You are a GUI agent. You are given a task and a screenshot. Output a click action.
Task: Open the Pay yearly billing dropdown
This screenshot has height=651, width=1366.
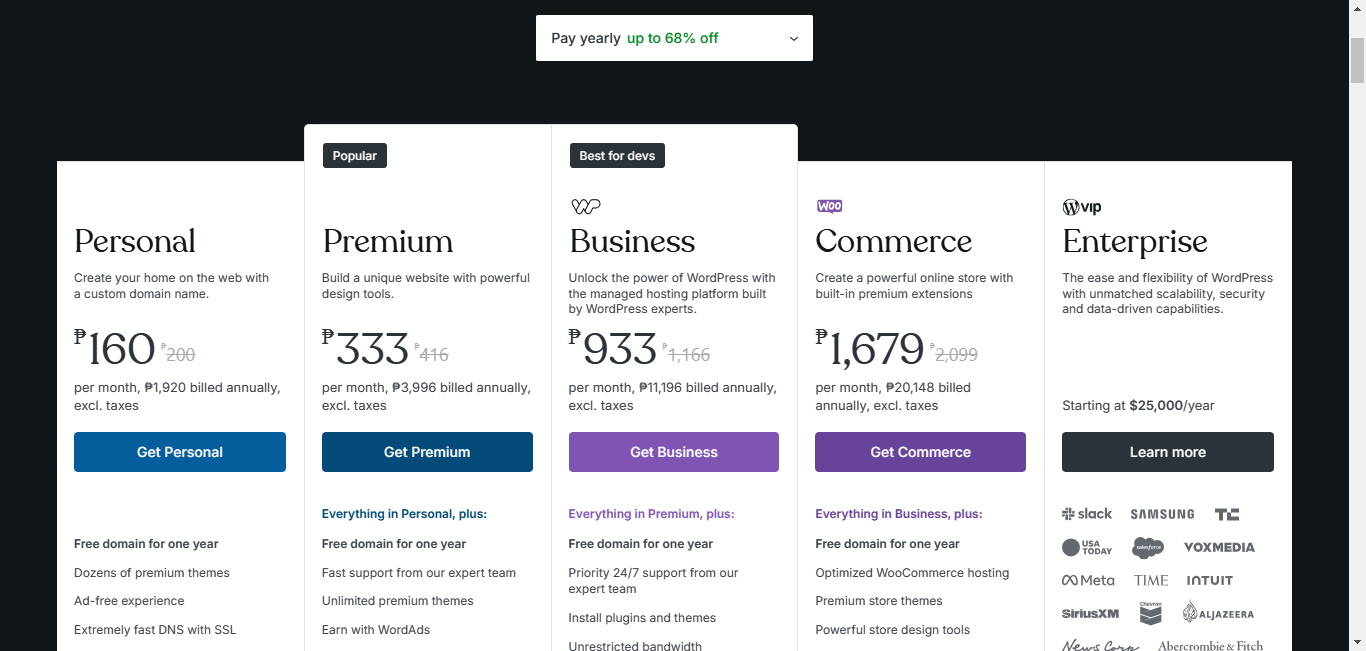674,38
